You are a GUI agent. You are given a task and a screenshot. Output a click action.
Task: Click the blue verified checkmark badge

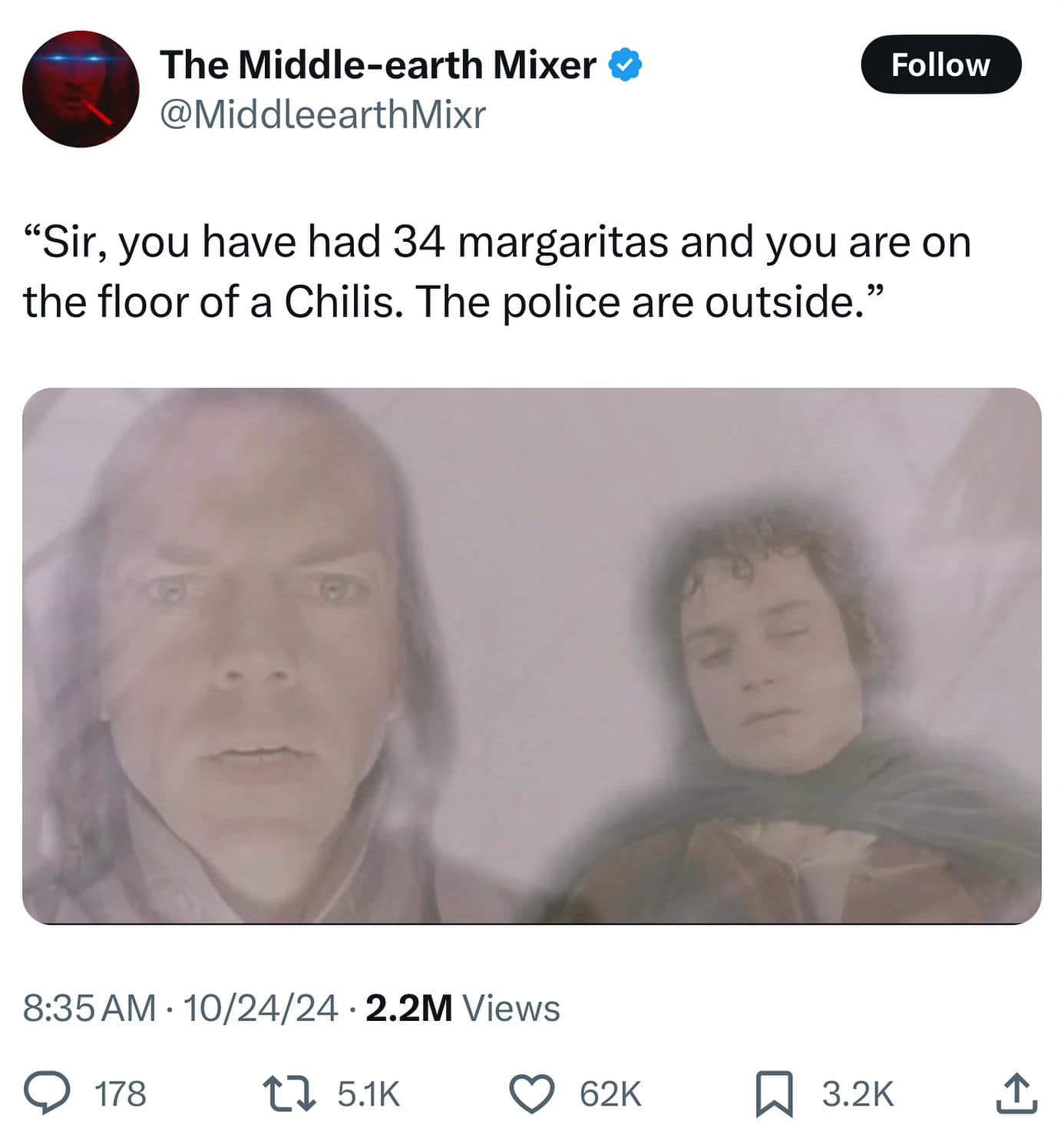click(626, 65)
